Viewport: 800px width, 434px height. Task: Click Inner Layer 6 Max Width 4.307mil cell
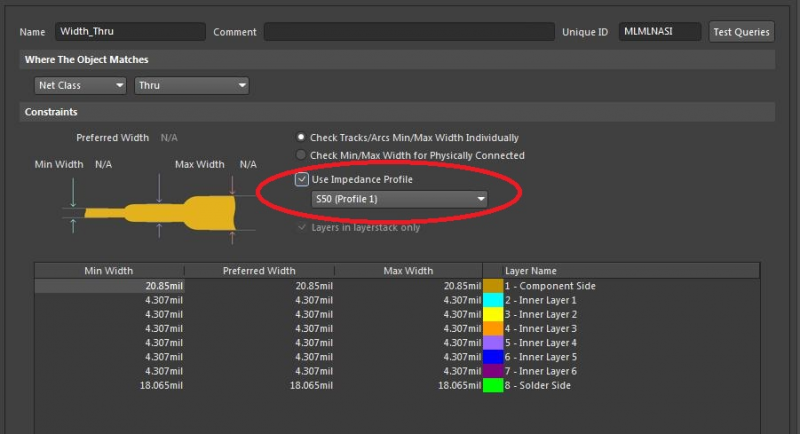[x=408, y=371]
